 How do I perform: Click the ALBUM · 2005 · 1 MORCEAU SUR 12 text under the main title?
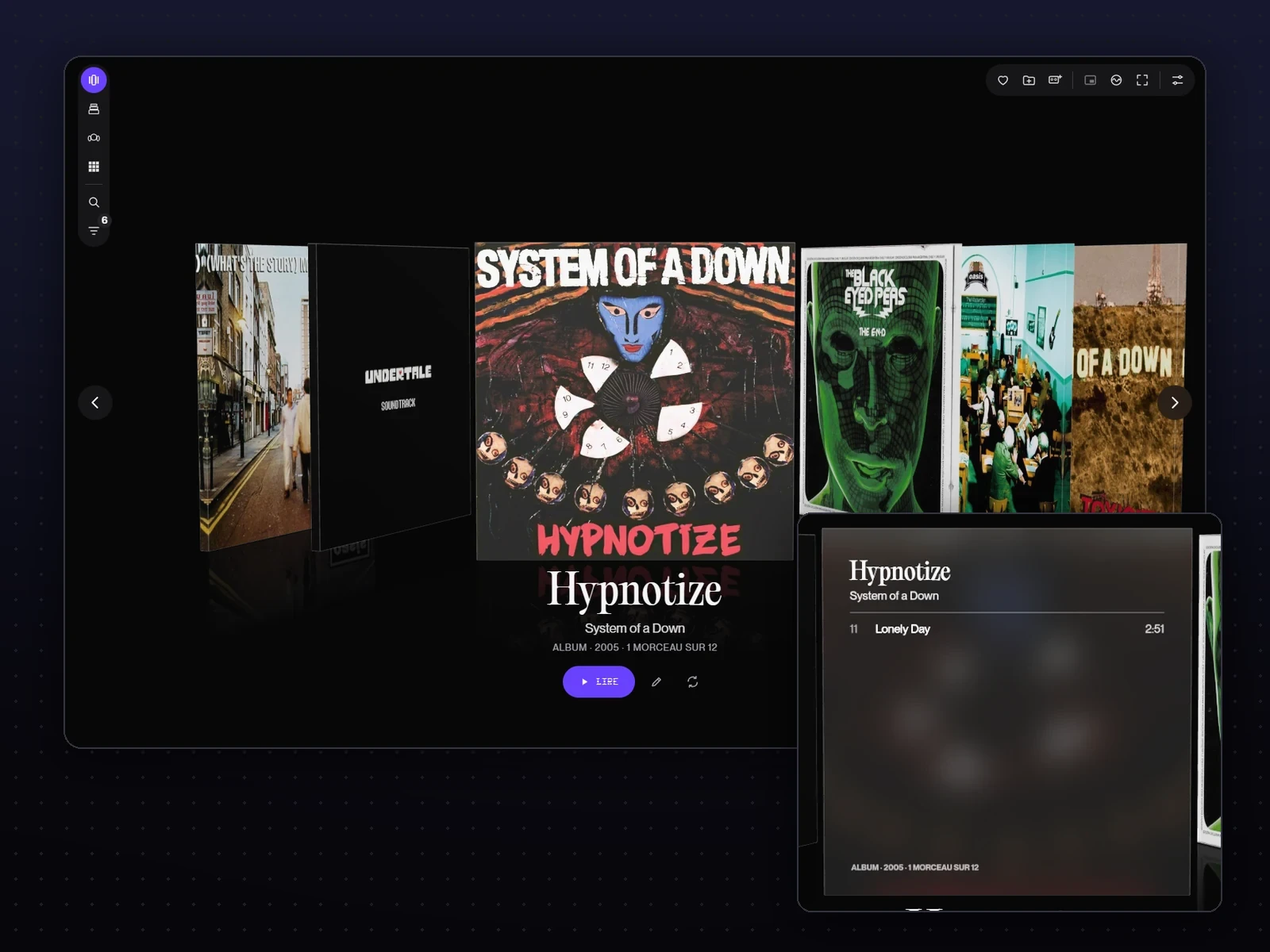635,647
